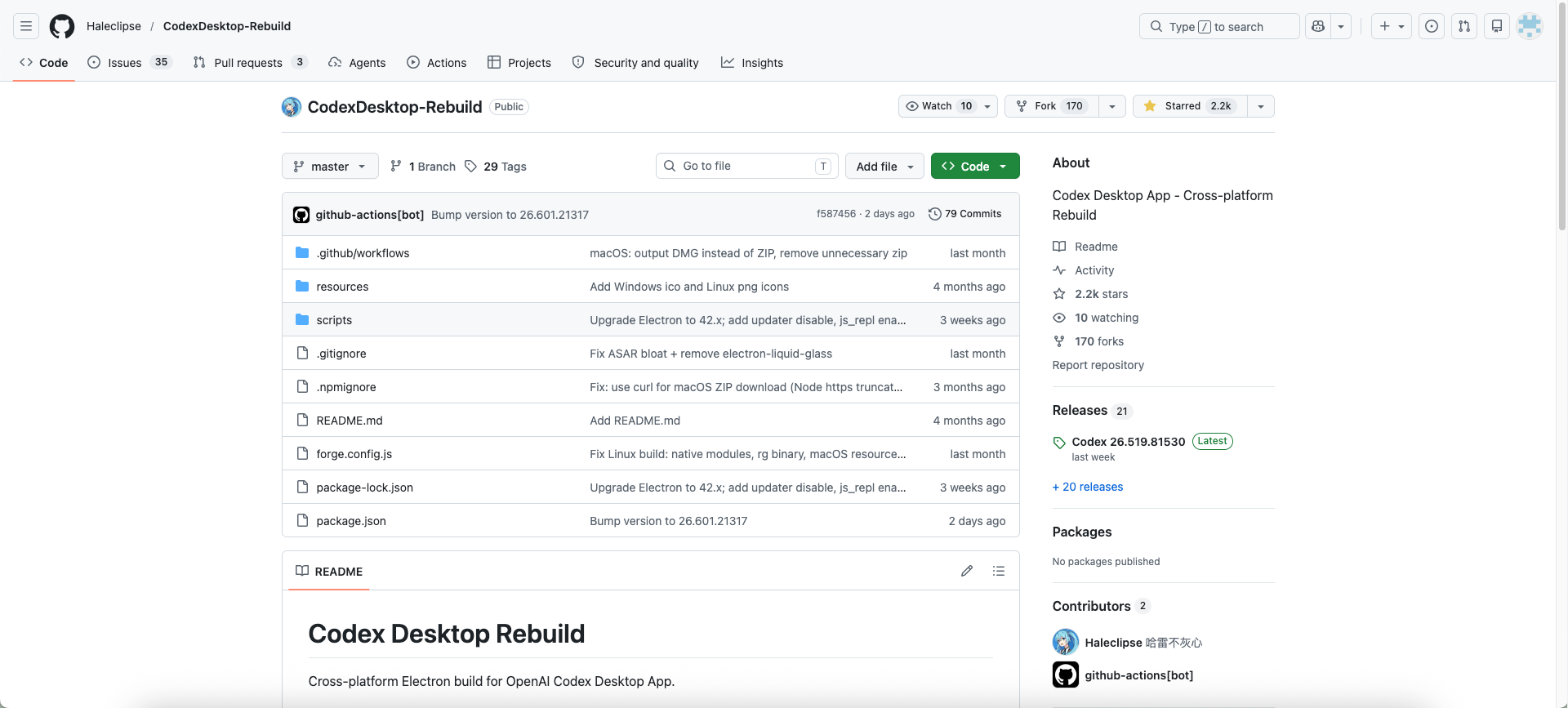Open the .gitignore file

(x=341, y=354)
